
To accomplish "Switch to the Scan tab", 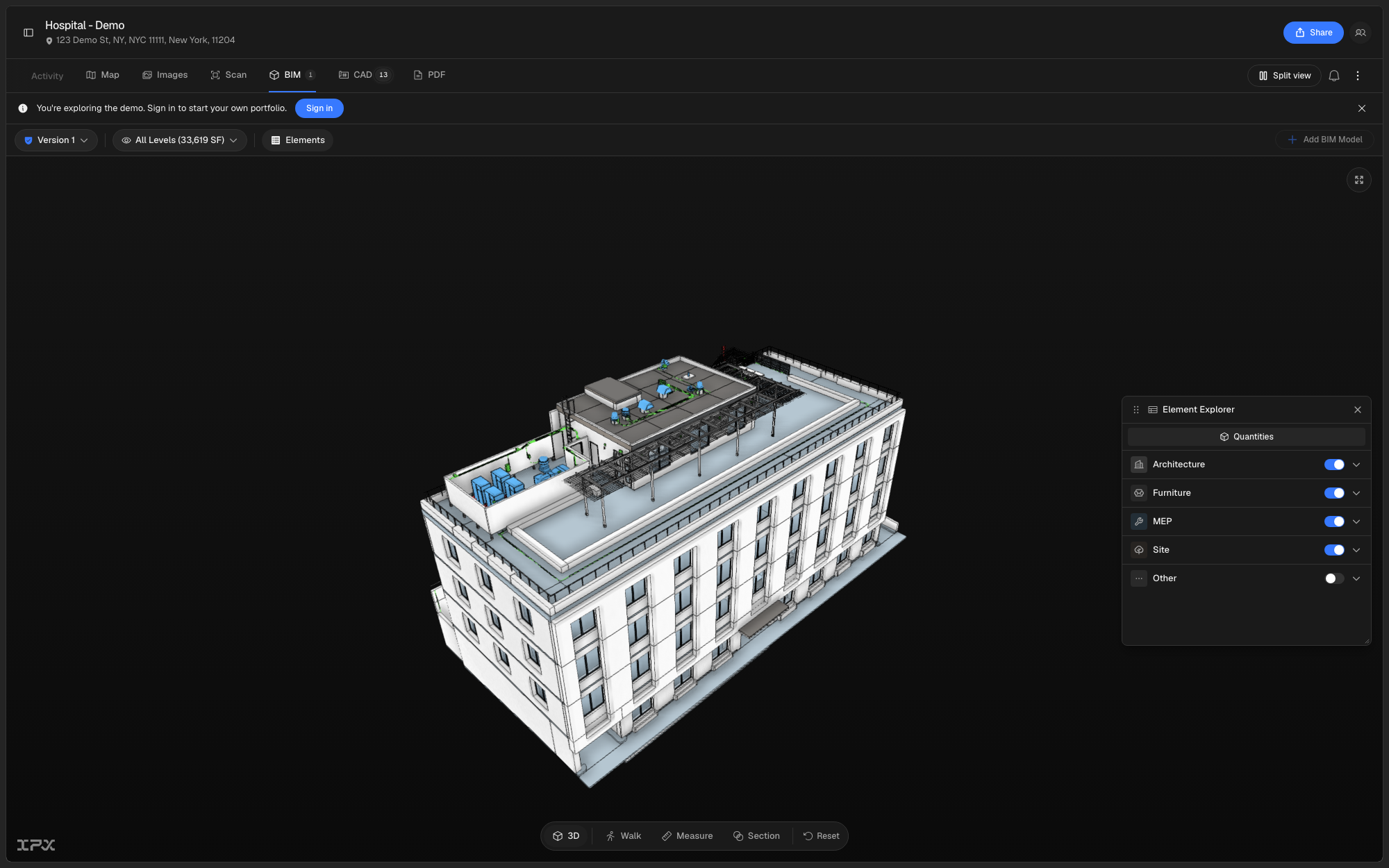I will coord(228,75).
